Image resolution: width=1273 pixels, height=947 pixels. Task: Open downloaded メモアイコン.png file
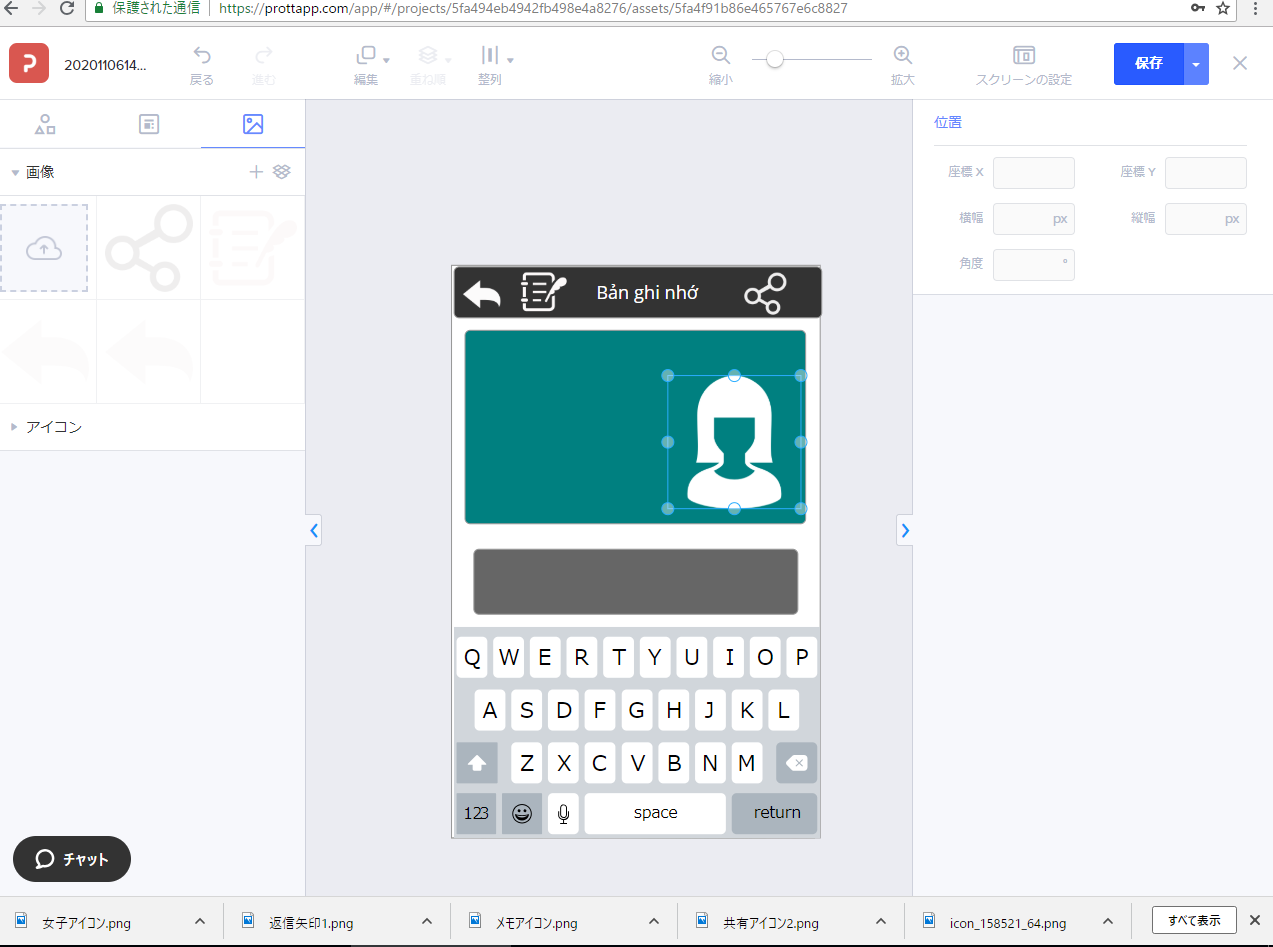(537, 922)
